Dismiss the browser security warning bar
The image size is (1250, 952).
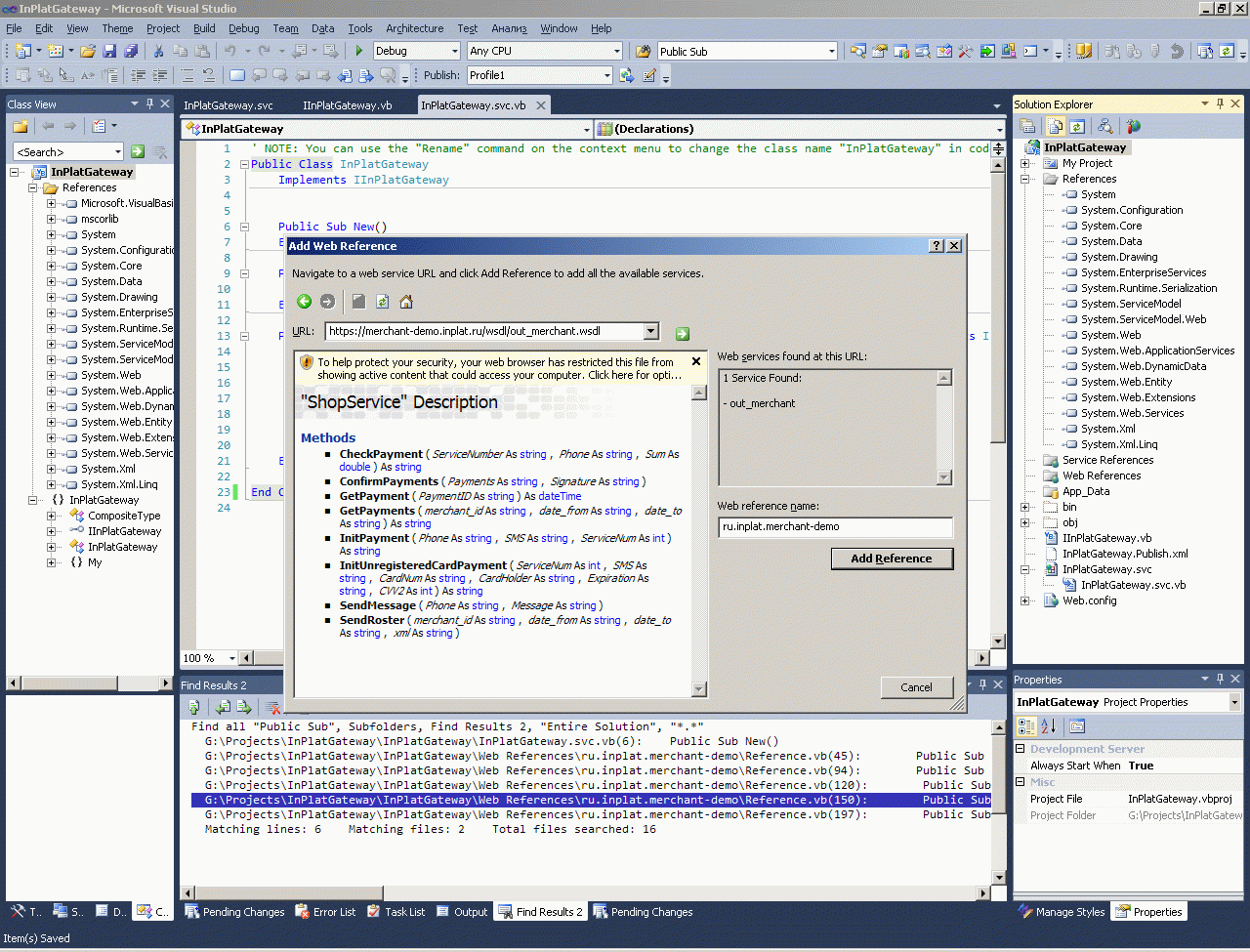coord(696,361)
